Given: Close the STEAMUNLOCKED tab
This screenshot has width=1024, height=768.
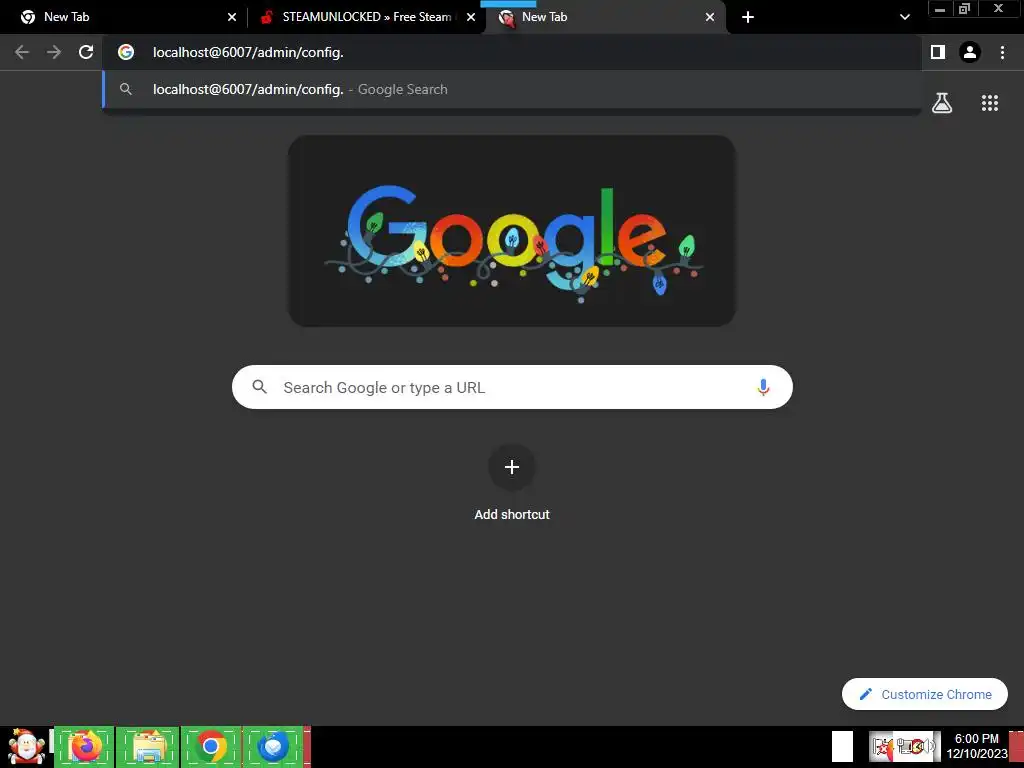Looking at the screenshot, I should click(x=471, y=17).
